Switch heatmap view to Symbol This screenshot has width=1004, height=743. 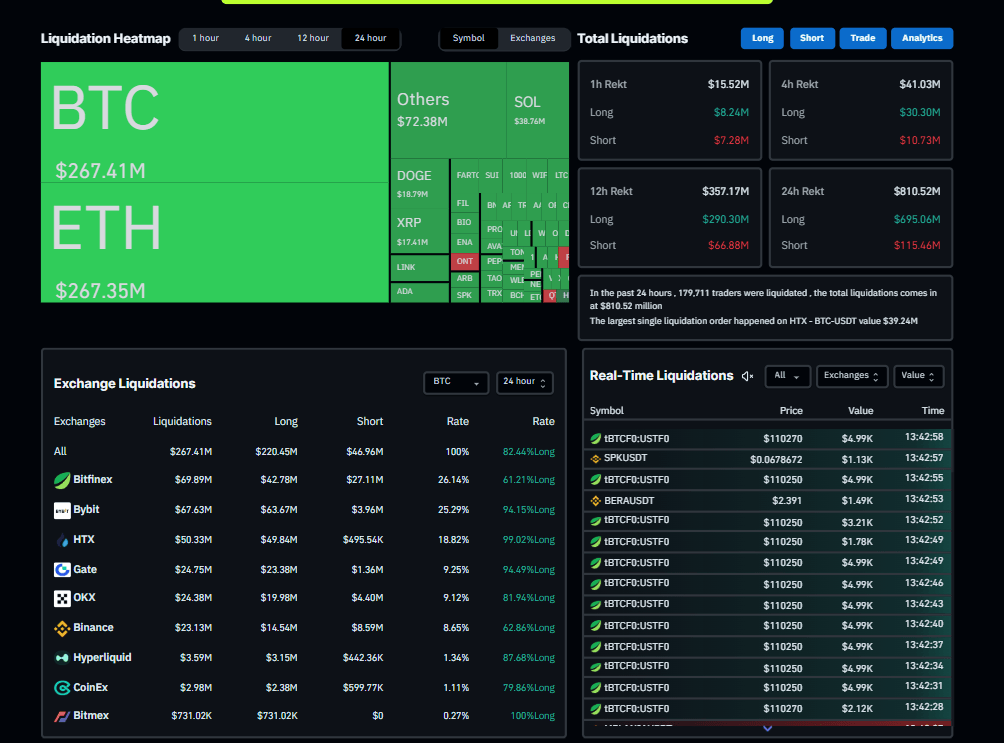468,39
